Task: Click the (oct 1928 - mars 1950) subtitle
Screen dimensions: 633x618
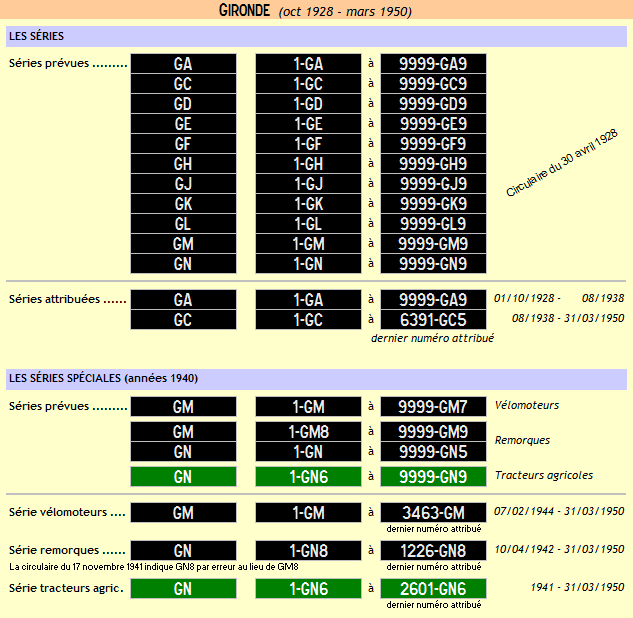Action: 345,12
